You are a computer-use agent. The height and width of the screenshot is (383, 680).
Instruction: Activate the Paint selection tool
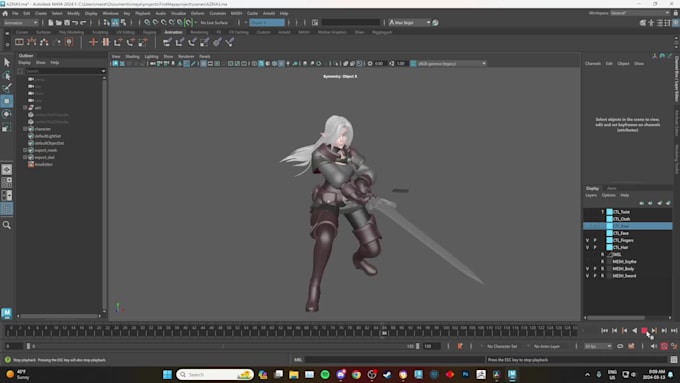(x=7, y=88)
